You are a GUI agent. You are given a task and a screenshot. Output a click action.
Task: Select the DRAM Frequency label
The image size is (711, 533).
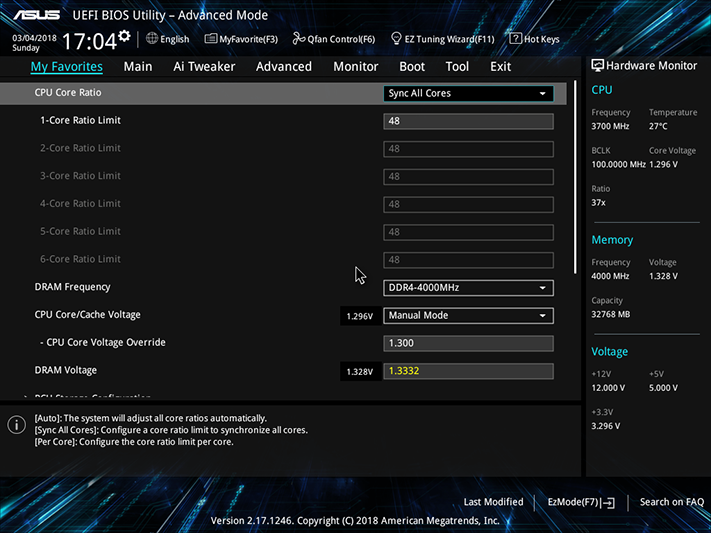click(x=73, y=287)
